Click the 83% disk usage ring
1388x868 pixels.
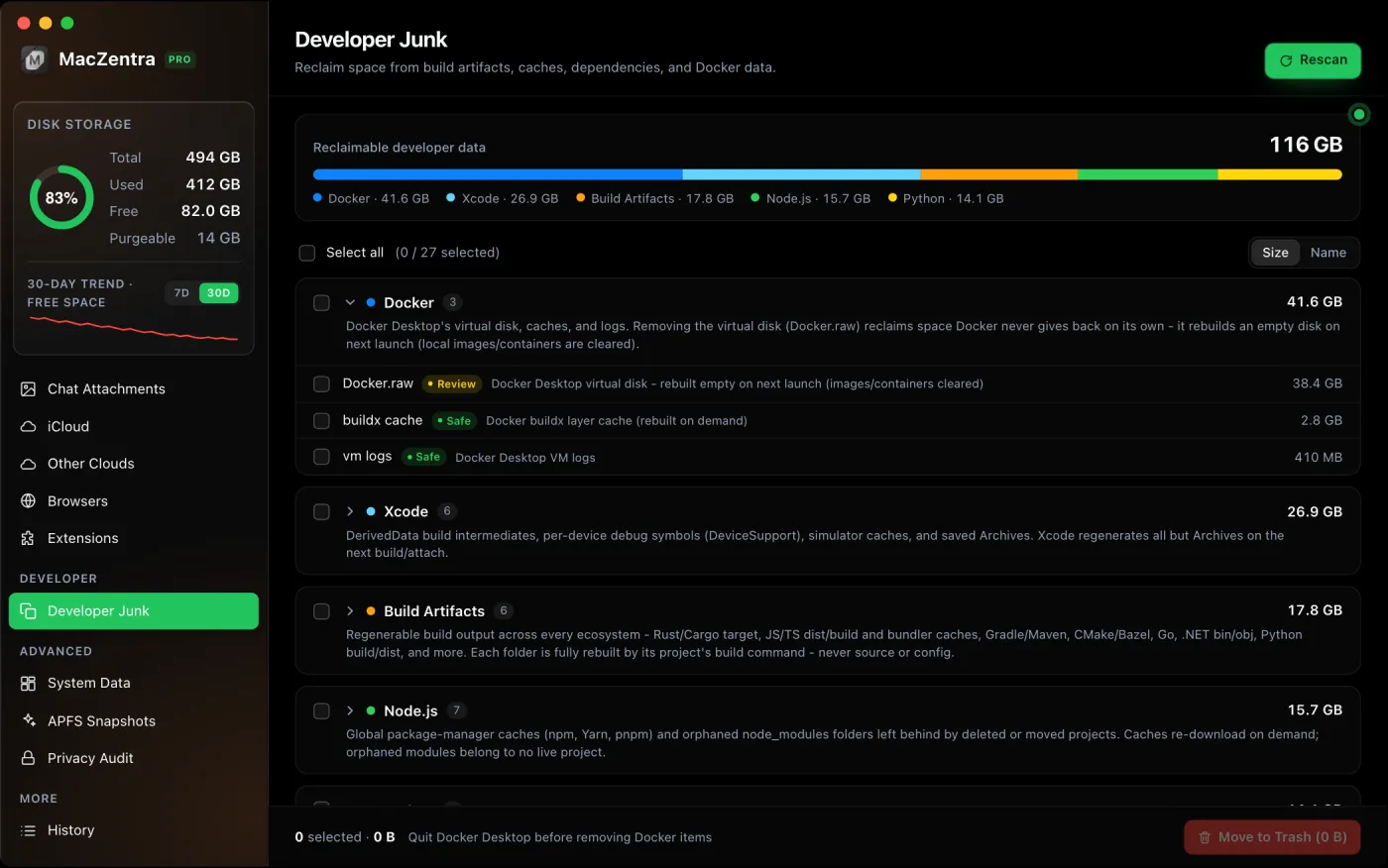coord(61,197)
